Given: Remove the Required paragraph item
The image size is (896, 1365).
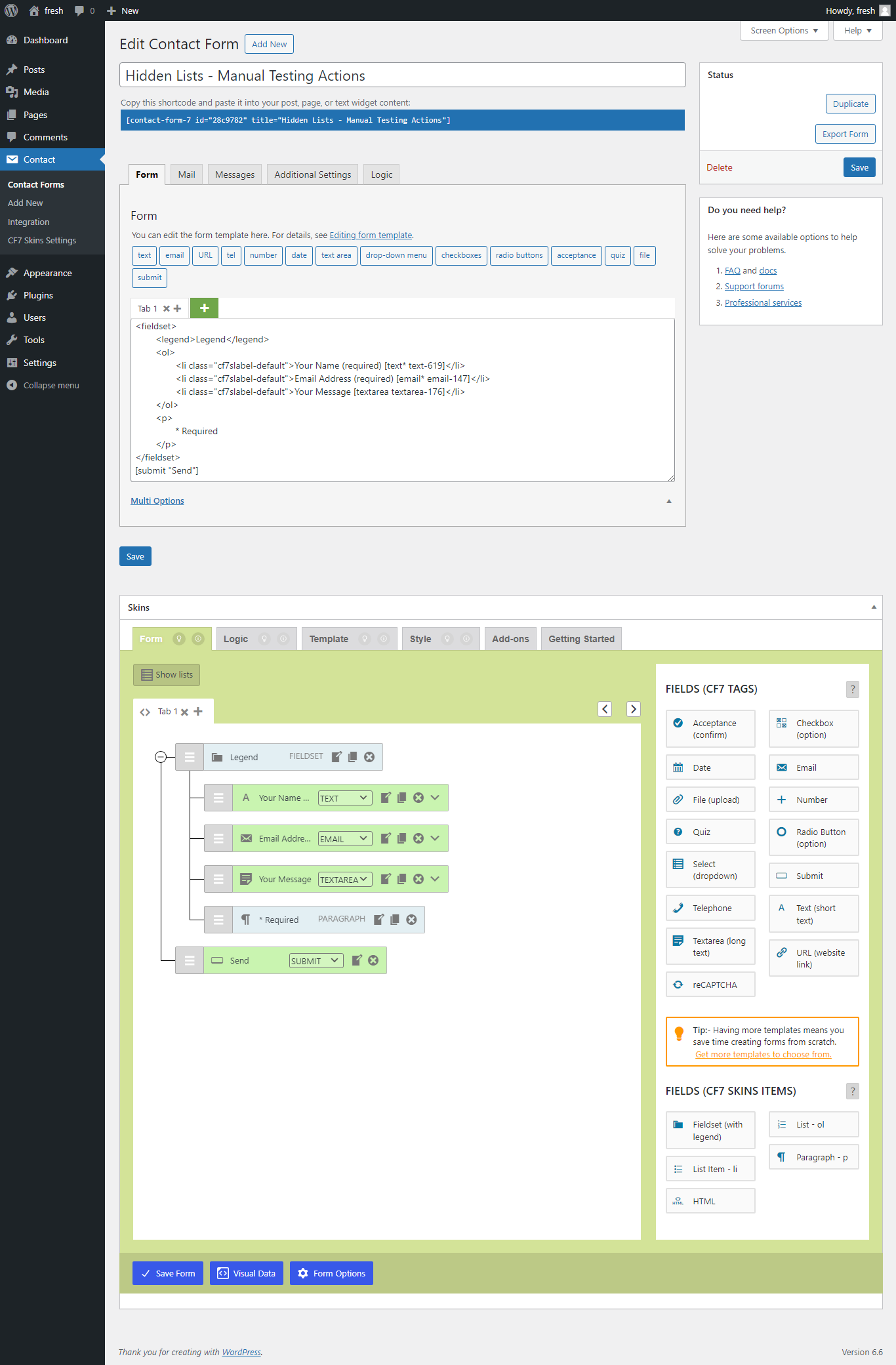Looking at the screenshot, I should [411, 920].
